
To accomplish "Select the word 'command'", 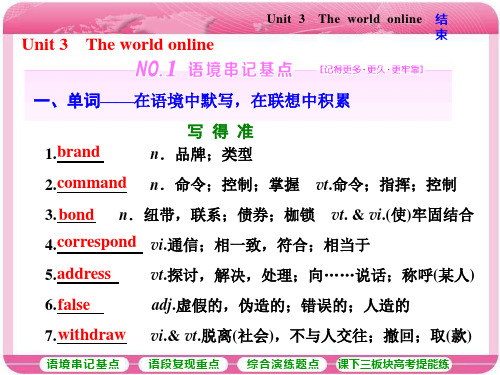I will [92, 183].
